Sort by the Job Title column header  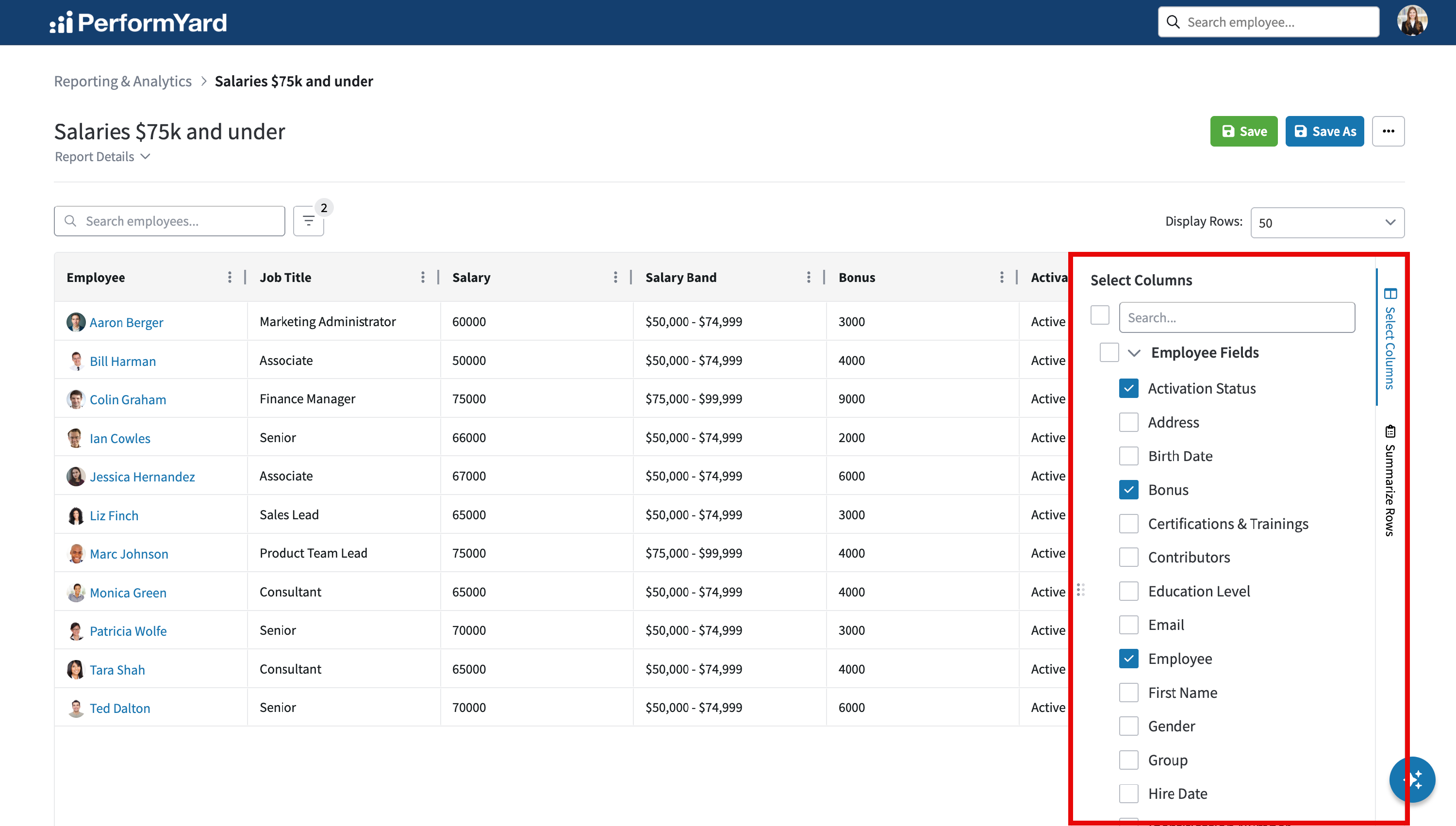285,277
